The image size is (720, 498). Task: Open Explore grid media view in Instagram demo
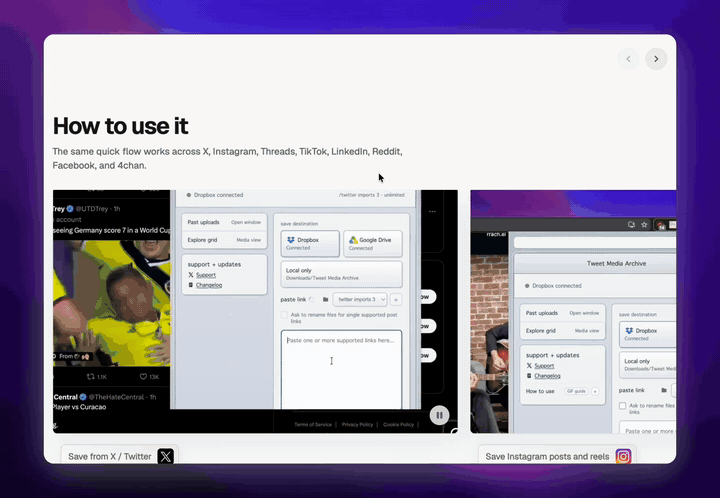tap(562, 330)
